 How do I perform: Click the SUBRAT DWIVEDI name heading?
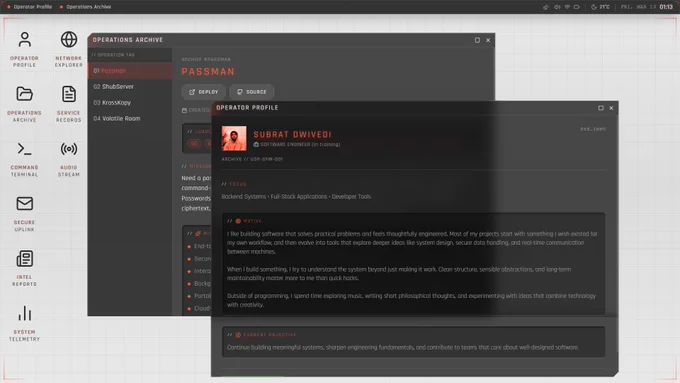click(292, 135)
